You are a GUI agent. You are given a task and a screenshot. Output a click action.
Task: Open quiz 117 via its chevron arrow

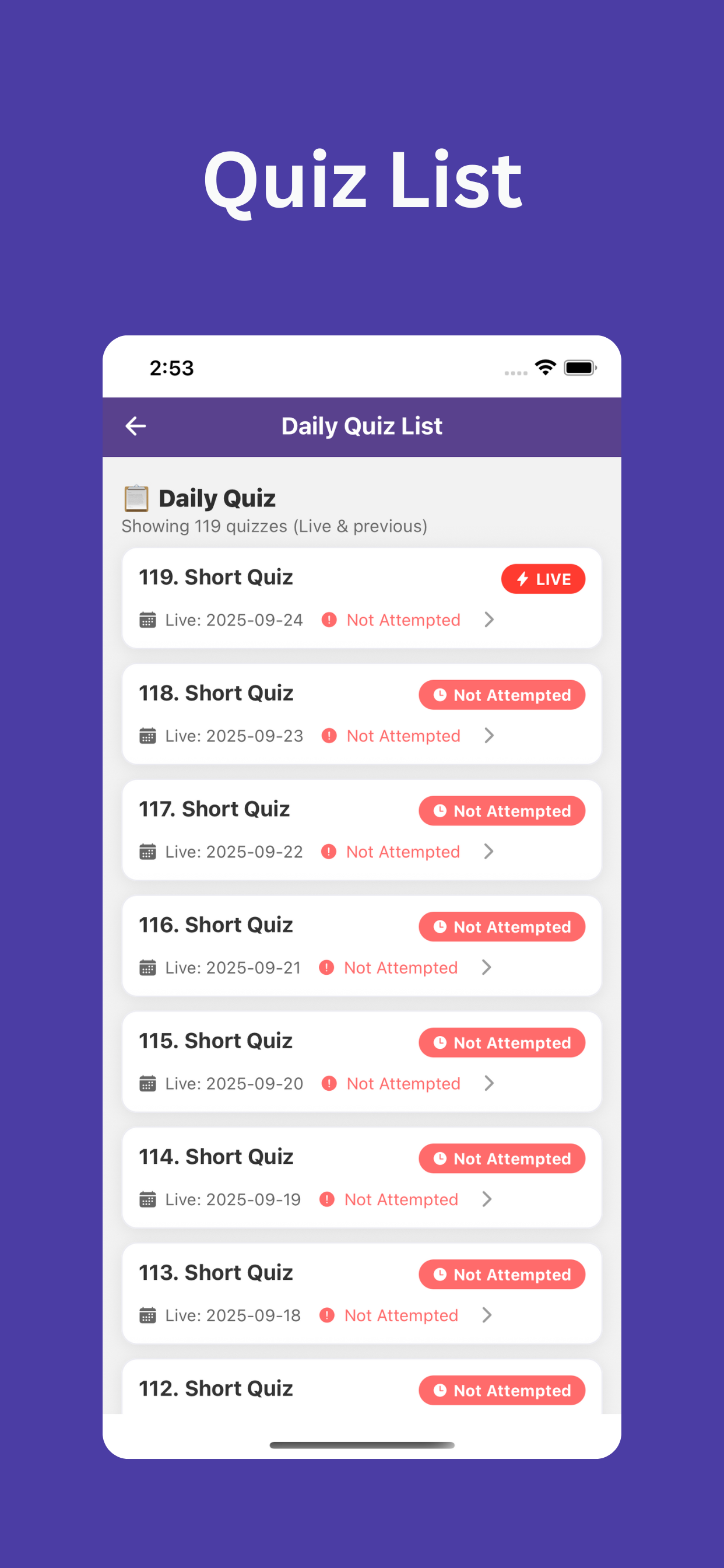click(x=488, y=852)
